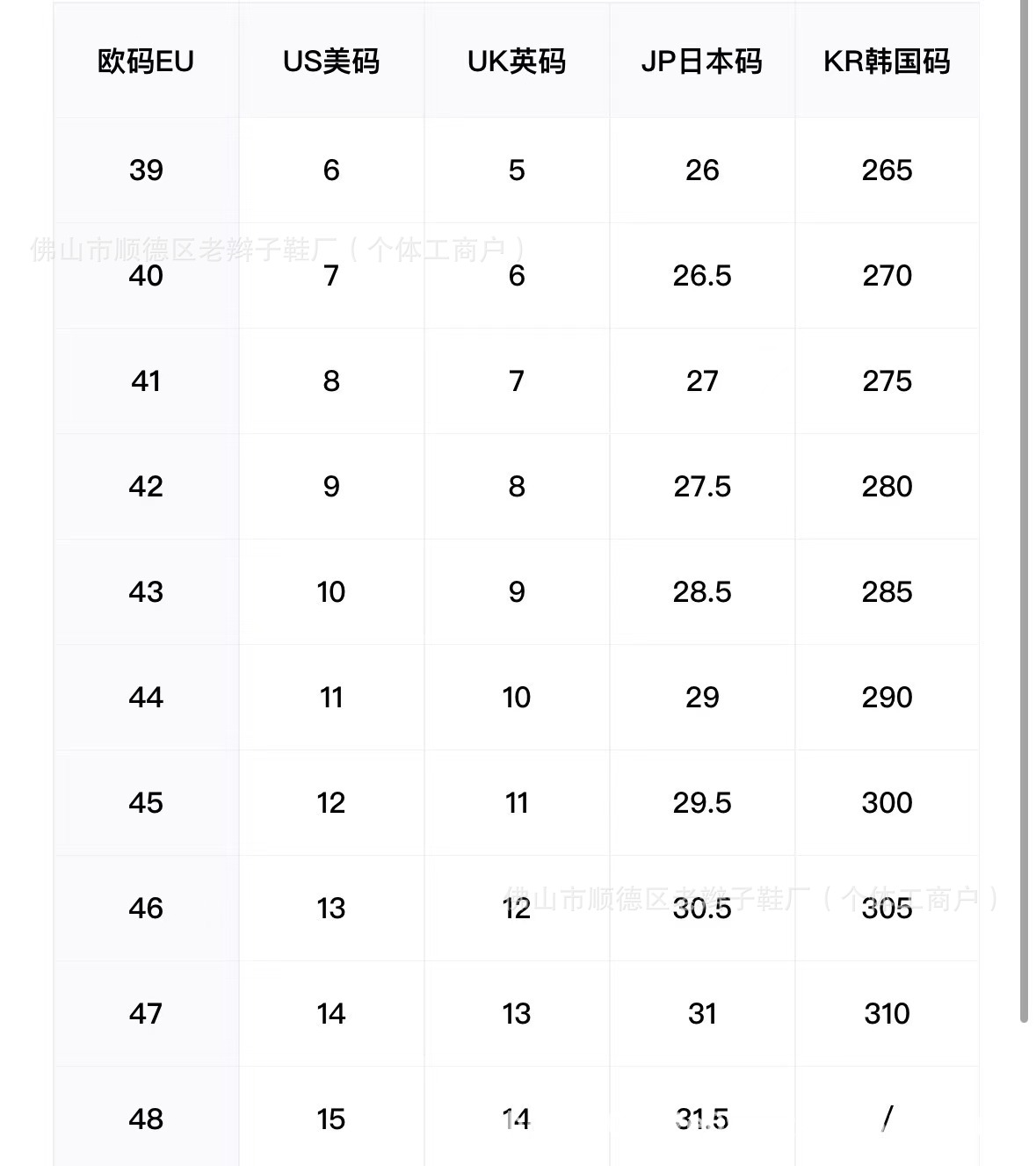This screenshot has height=1166, width=1036.
Task: Select the KR size 310 cell
Action: pos(887,1013)
